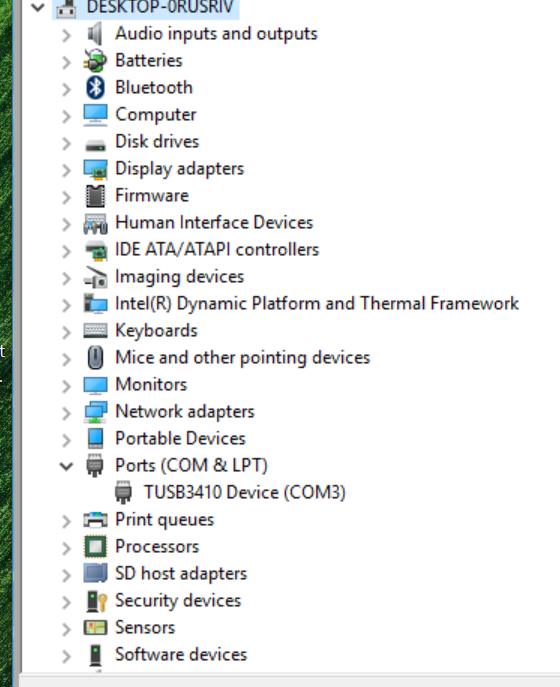Click the IDE ATA/ATAPI controllers icon

tap(95, 250)
